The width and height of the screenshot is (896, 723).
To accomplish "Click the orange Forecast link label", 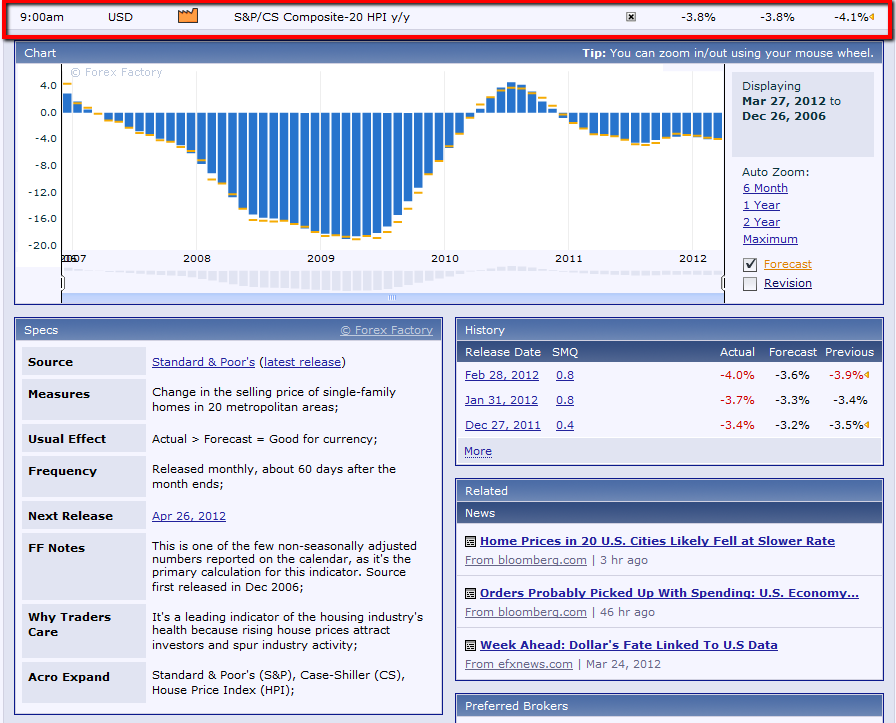I will (x=787, y=264).
